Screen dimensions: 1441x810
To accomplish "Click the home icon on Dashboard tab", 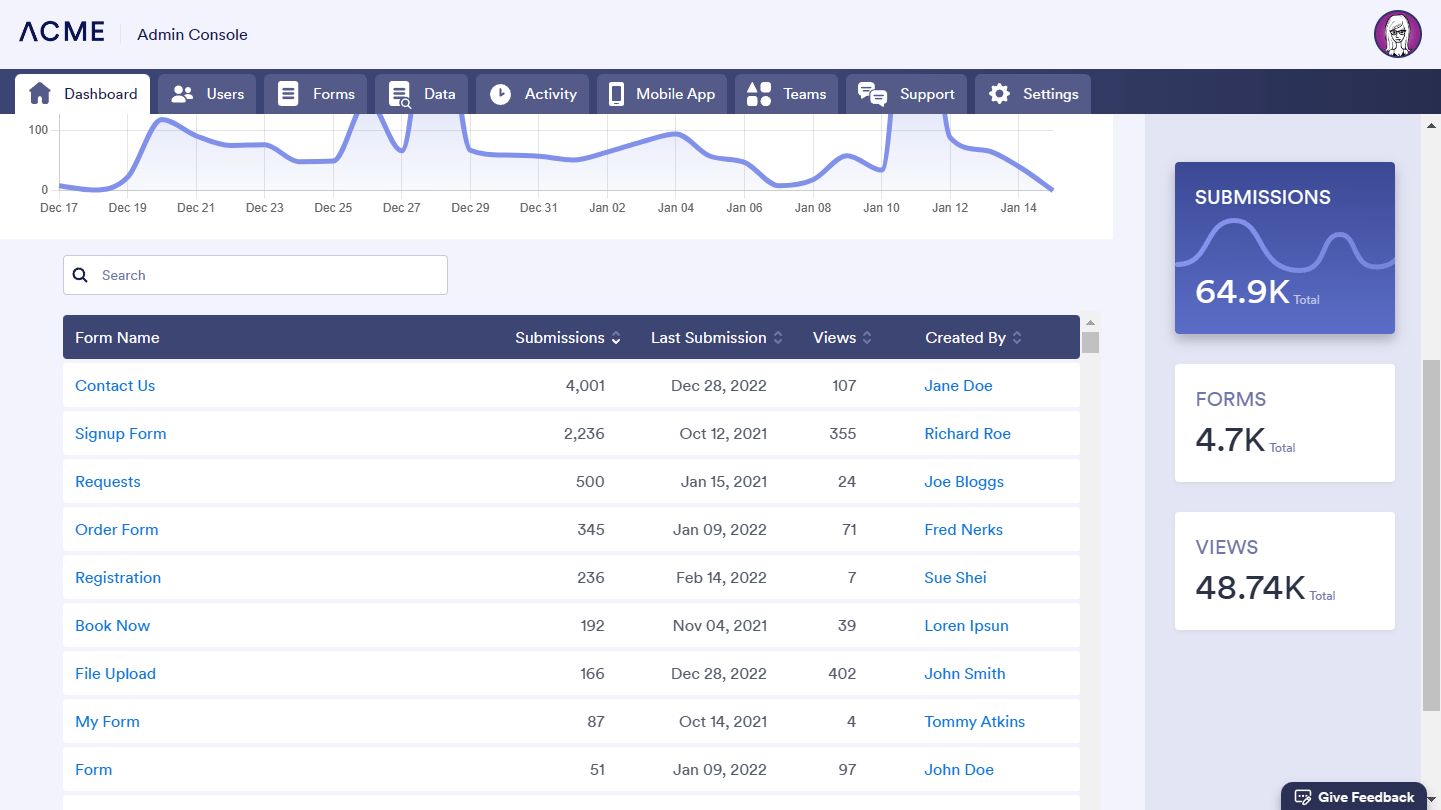I will tap(40, 94).
